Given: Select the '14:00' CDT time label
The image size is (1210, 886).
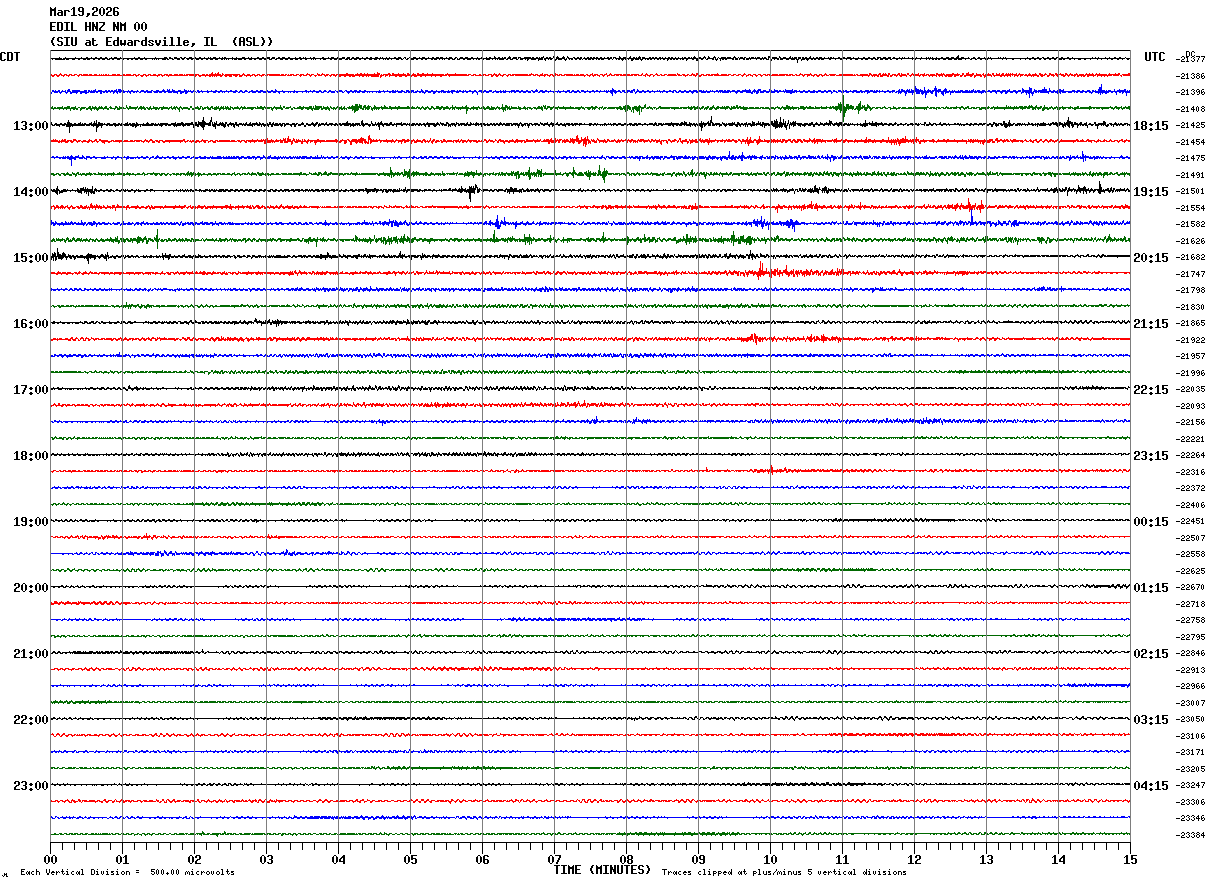Looking at the screenshot, I should coord(30,192).
